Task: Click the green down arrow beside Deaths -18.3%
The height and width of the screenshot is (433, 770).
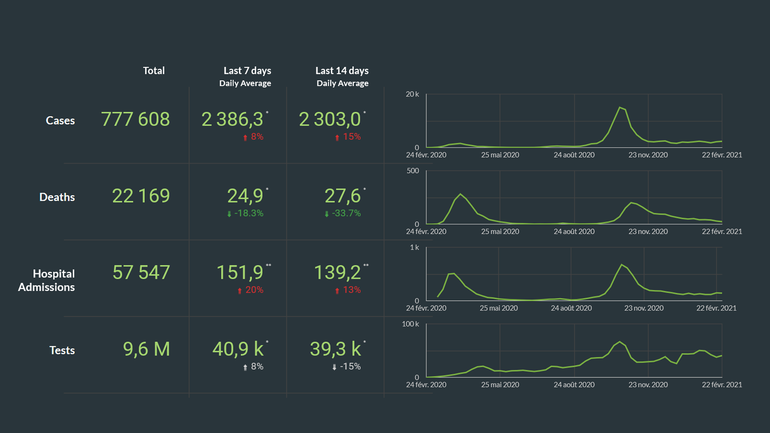Action: tap(230, 213)
